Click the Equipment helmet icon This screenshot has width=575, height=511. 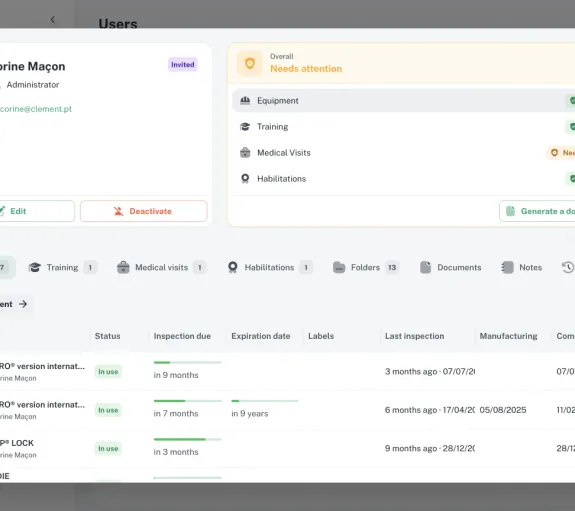tap(245, 101)
